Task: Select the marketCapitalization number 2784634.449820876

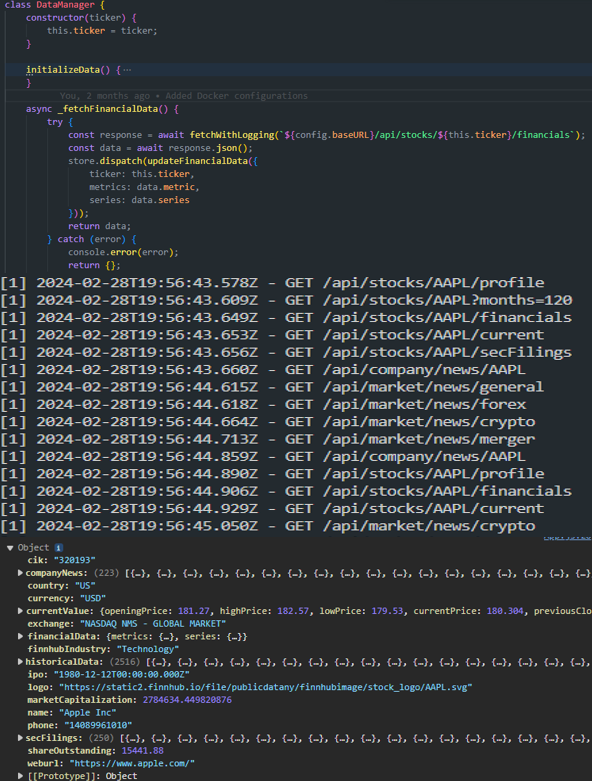Action: (187, 700)
